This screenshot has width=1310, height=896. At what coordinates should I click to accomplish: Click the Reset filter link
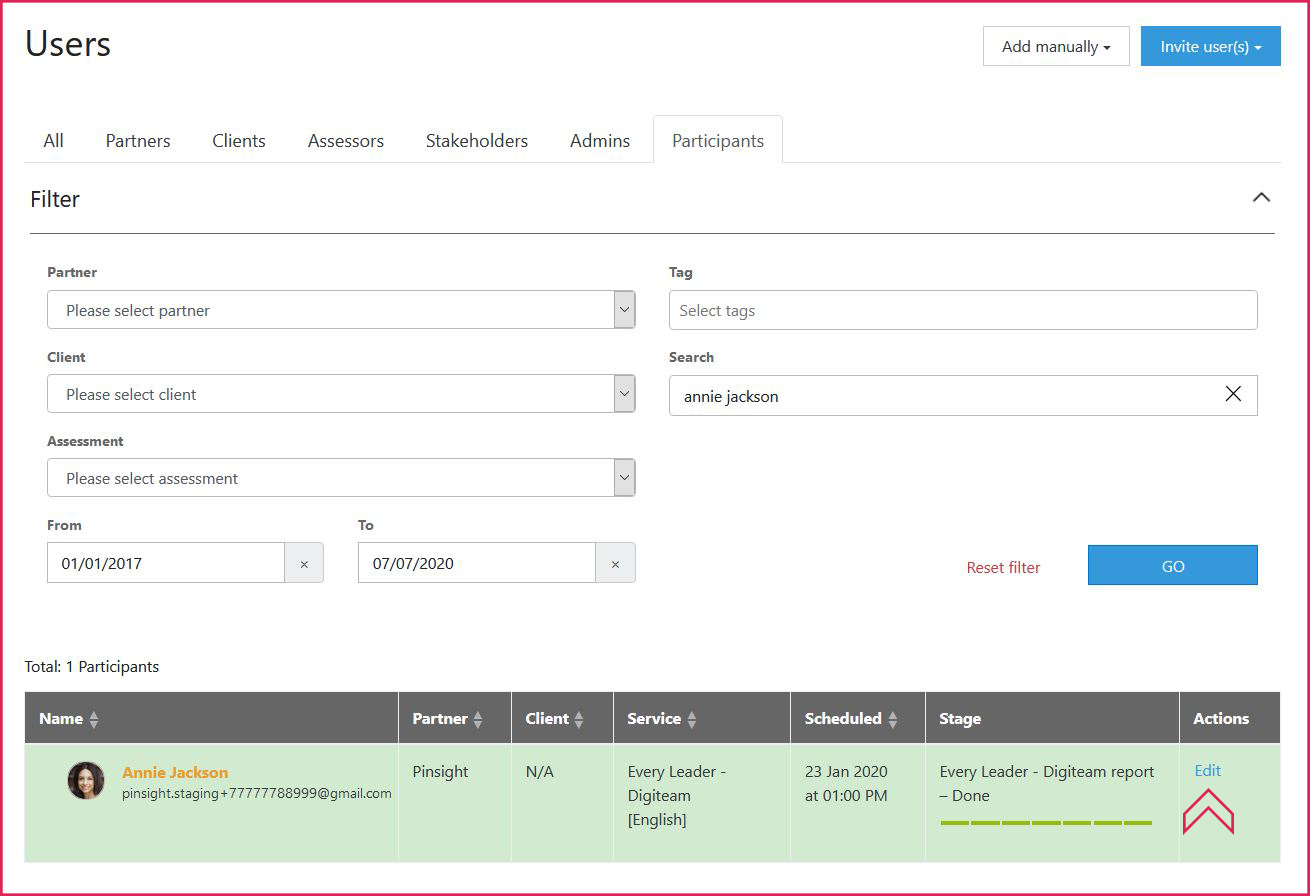(1003, 567)
